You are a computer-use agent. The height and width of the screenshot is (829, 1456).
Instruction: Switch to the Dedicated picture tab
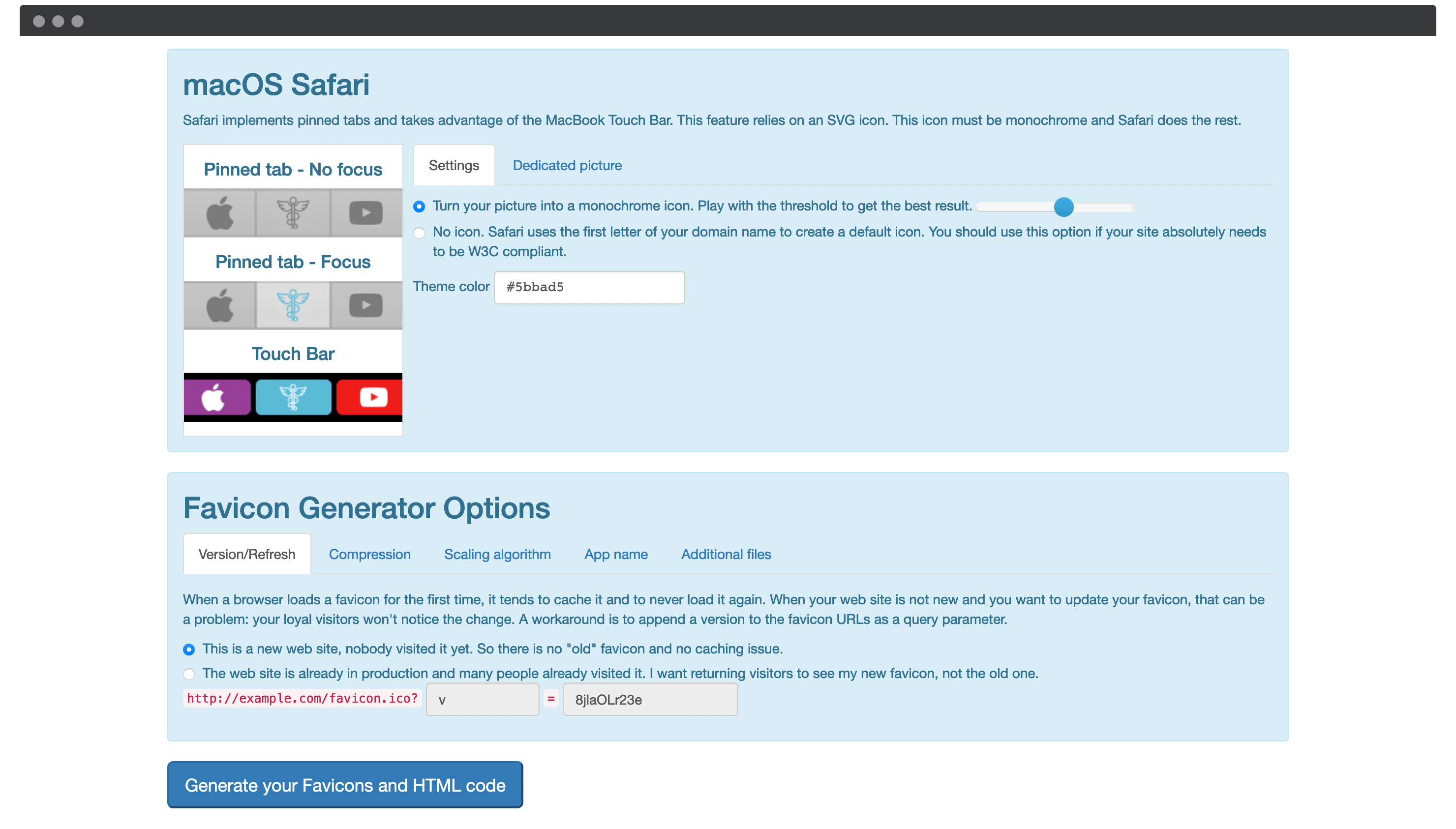click(x=567, y=165)
